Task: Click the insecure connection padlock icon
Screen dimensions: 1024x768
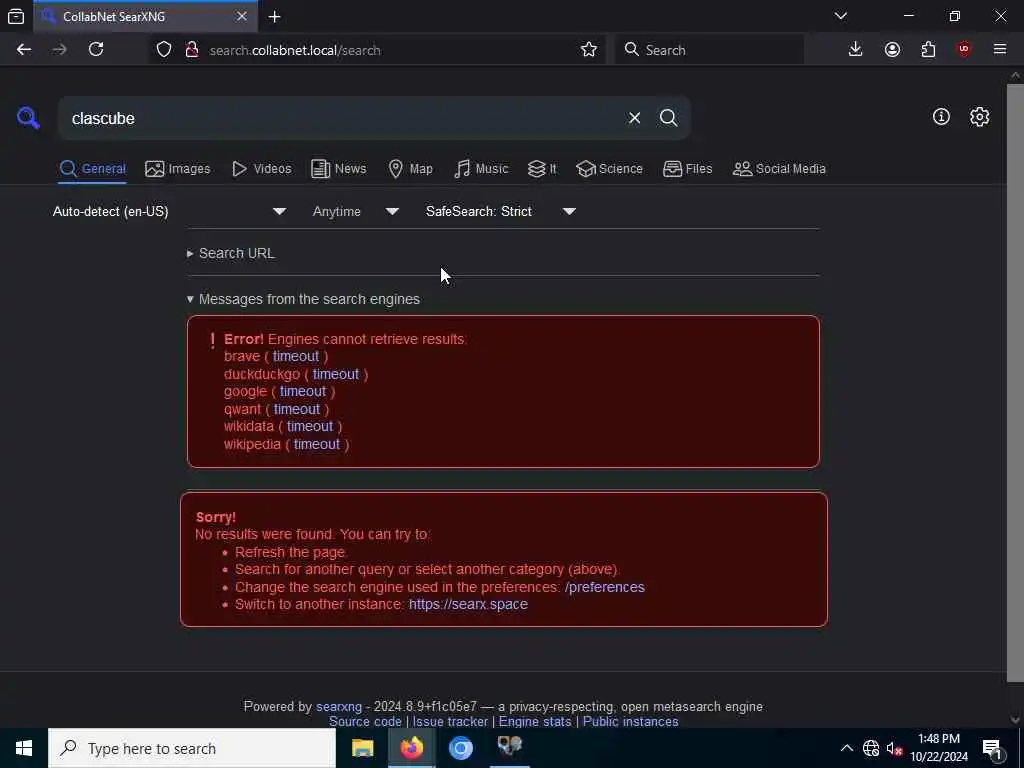Action: pos(192,50)
